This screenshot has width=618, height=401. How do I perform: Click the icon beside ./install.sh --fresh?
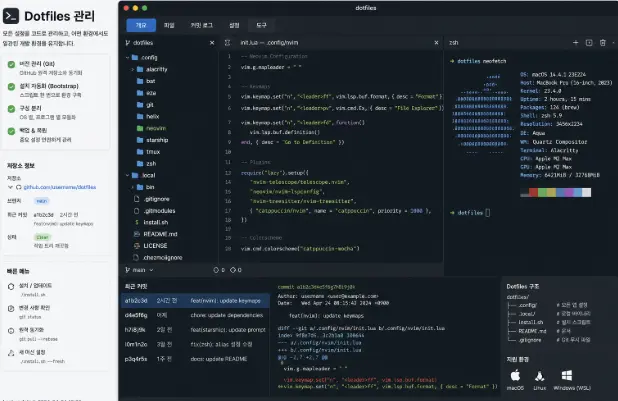11,353
